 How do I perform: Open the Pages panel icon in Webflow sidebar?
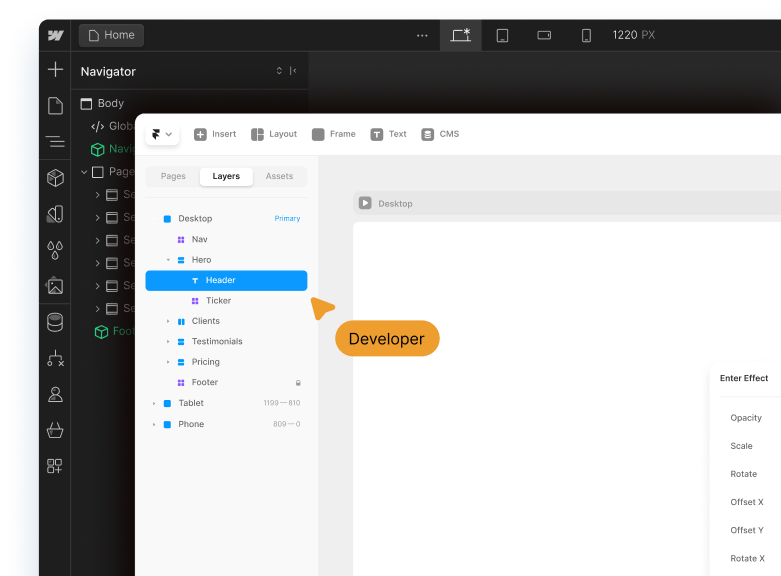point(55,106)
